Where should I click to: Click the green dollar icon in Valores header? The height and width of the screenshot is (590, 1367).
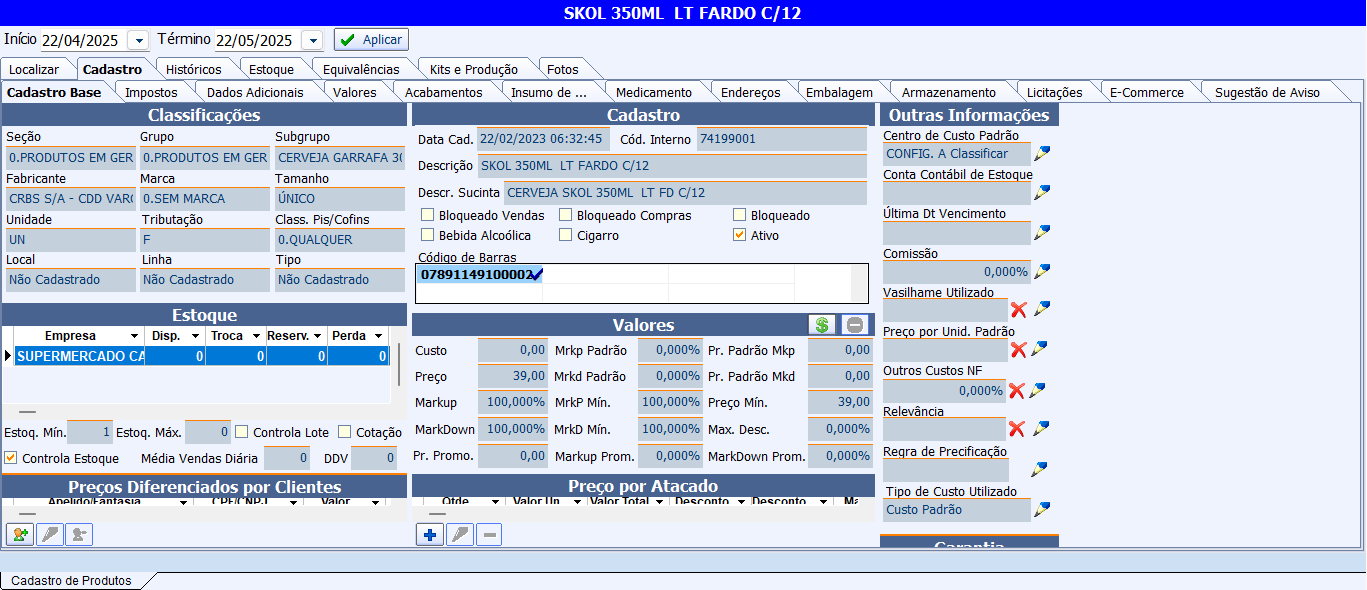pyautogui.click(x=822, y=325)
